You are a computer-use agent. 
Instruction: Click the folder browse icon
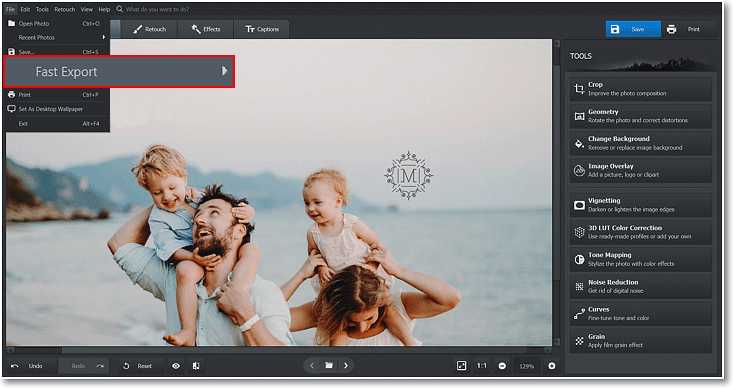[329, 366]
